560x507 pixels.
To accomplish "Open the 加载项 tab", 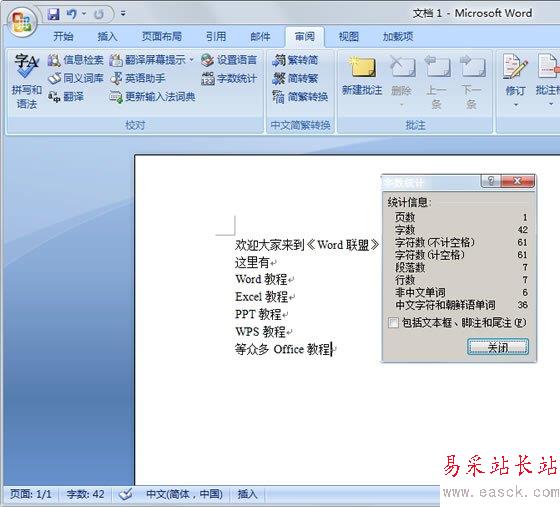I will point(398,36).
